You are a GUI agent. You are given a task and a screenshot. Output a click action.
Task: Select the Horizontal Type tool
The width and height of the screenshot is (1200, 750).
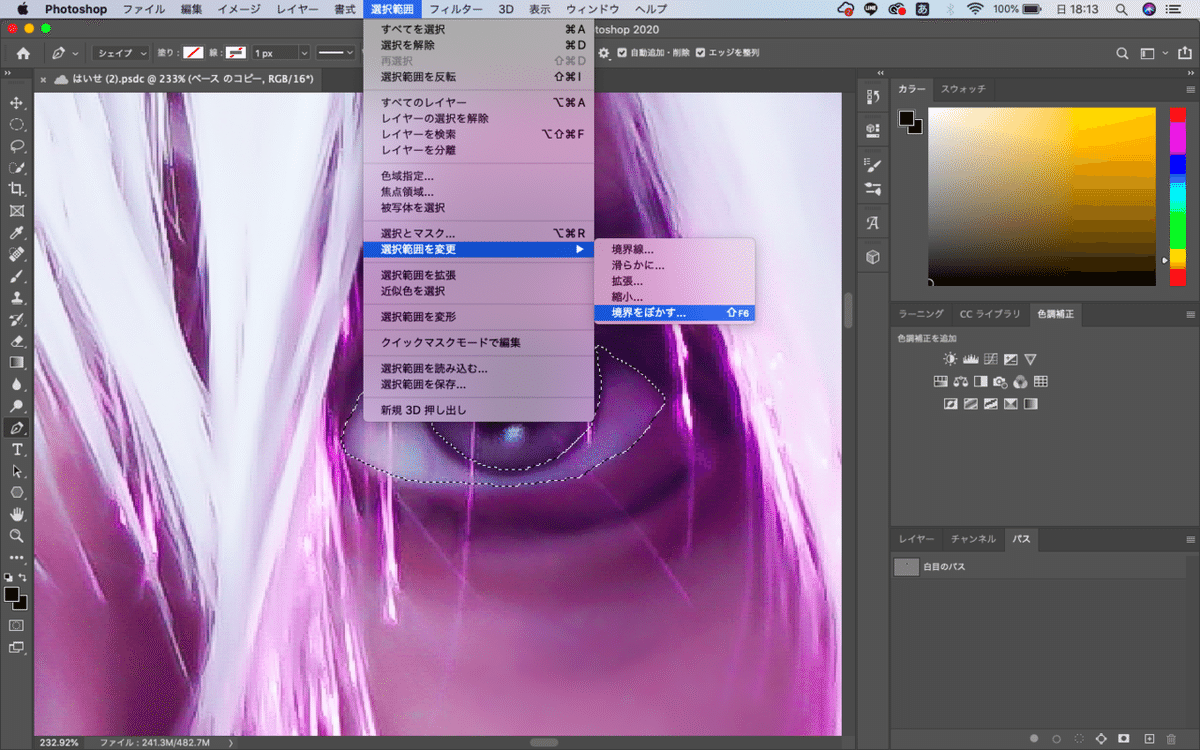click(x=16, y=450)
